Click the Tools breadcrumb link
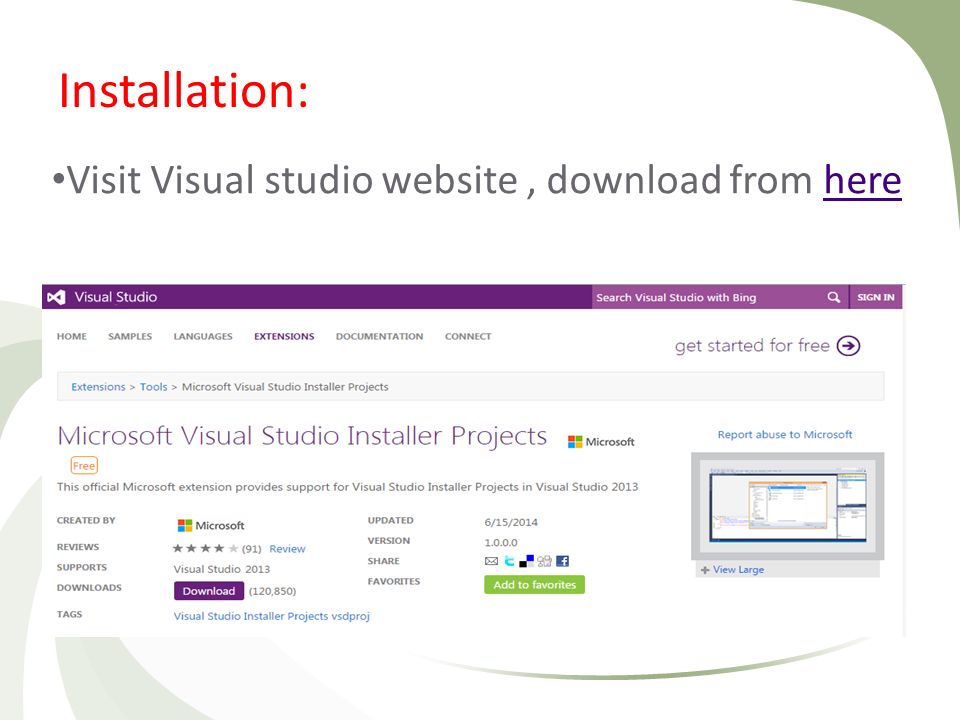Image resolution: width=960 pixels, height=720 pixels. (x=153, y=387)
